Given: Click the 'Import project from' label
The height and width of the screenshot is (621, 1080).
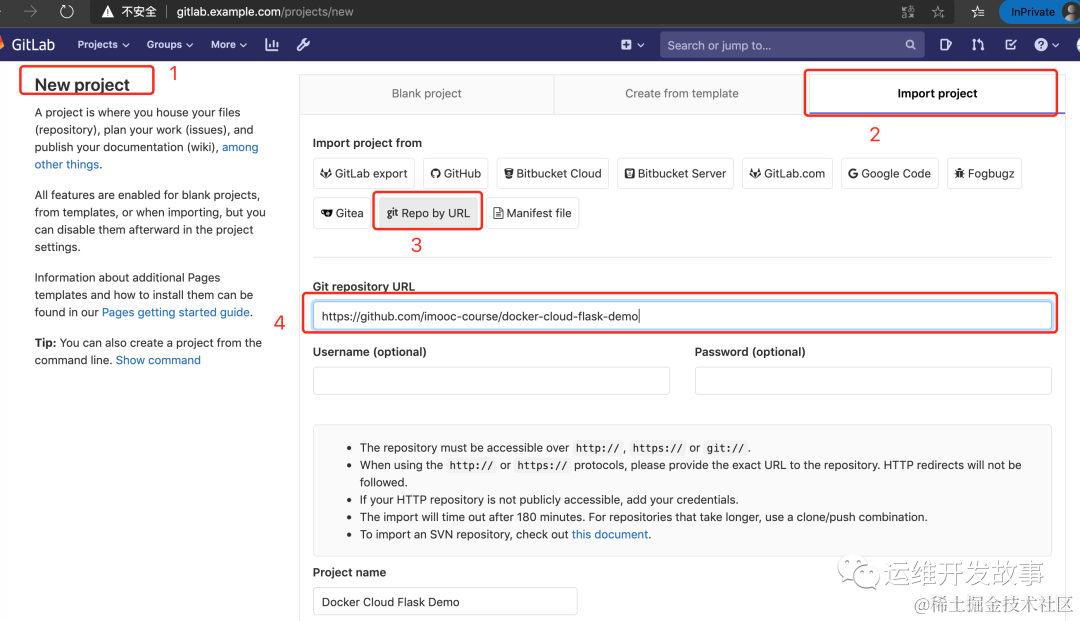Looking at the screenshot, I should tap(367, 143).
